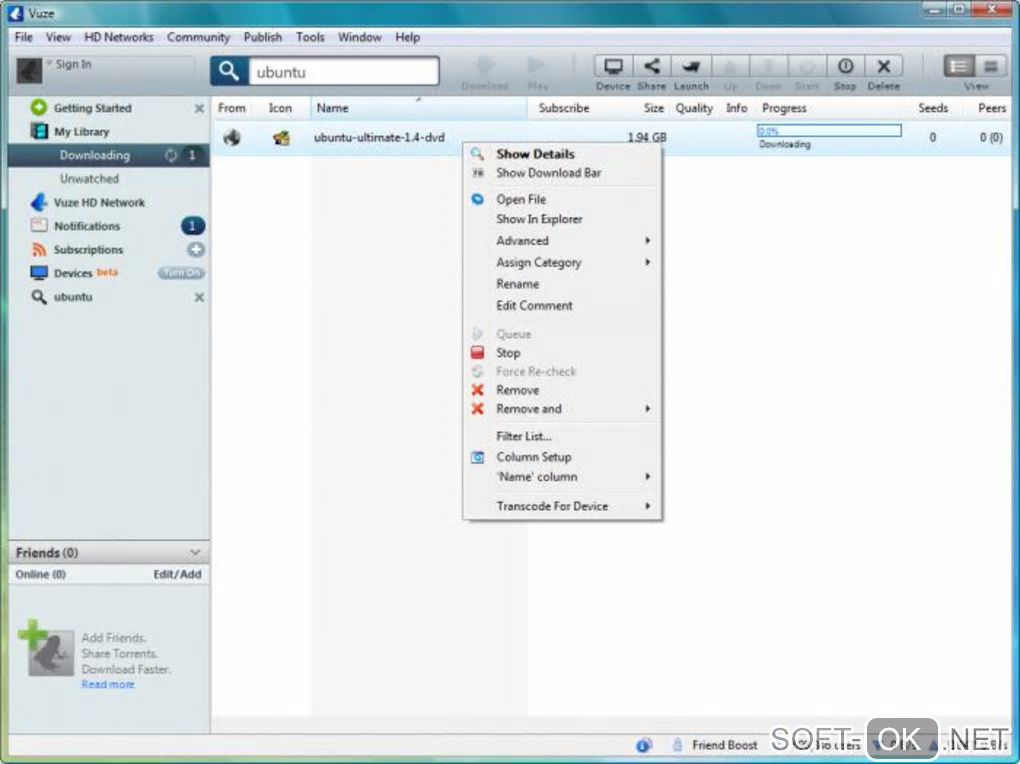Screen dimensions: 1020x764
Task: Switch to detailed list view icon
Action: point(959,66)
